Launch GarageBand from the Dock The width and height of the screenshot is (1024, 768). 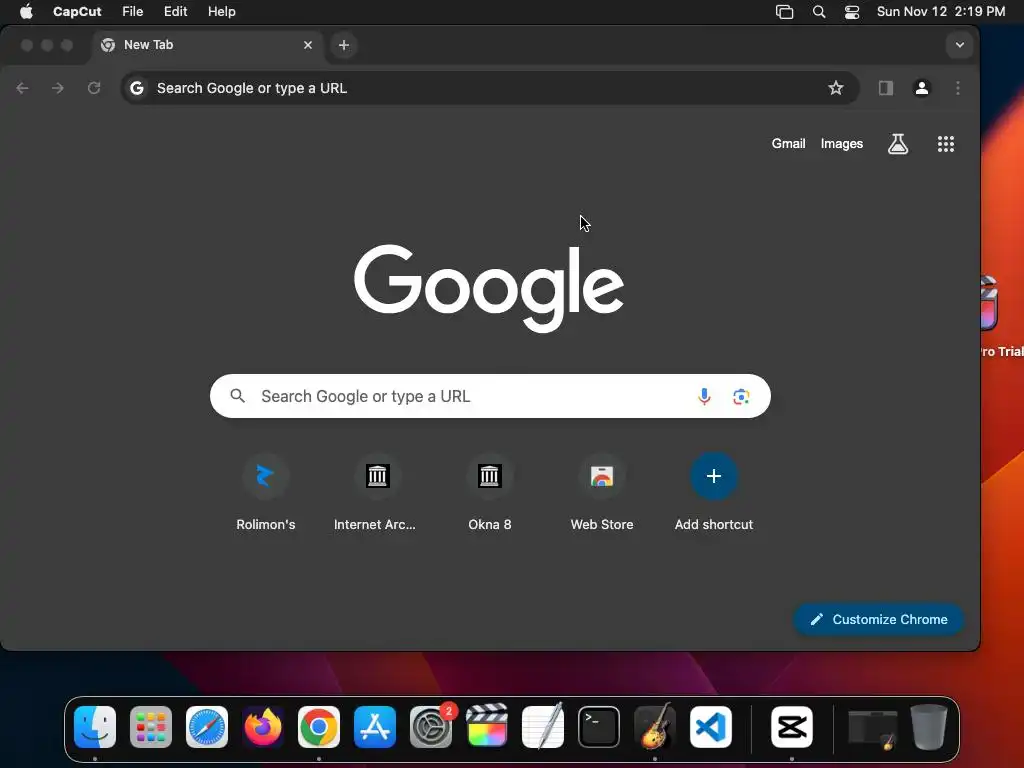click(x=655, y=726)
